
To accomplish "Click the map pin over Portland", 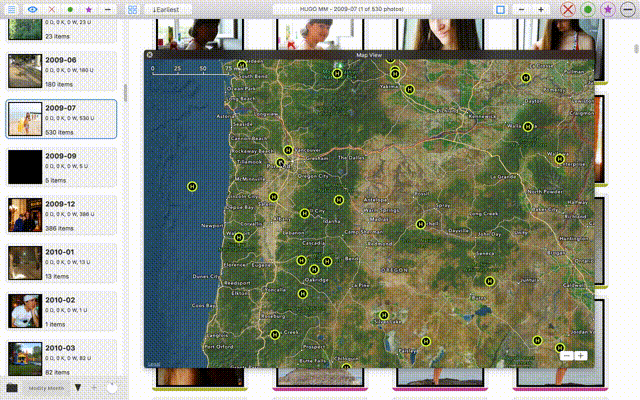I will pos(280,162).
